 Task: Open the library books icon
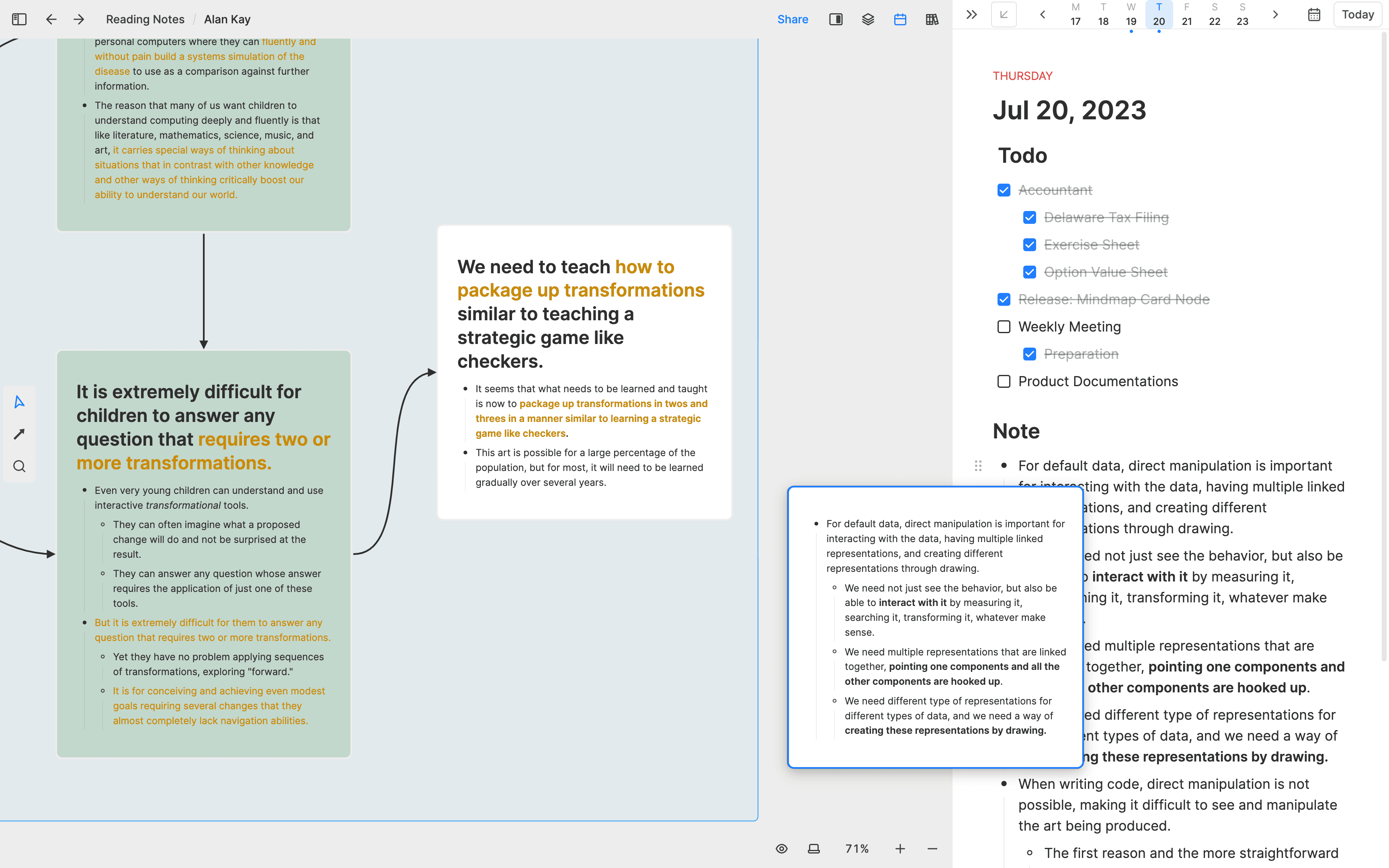[932, 20]
